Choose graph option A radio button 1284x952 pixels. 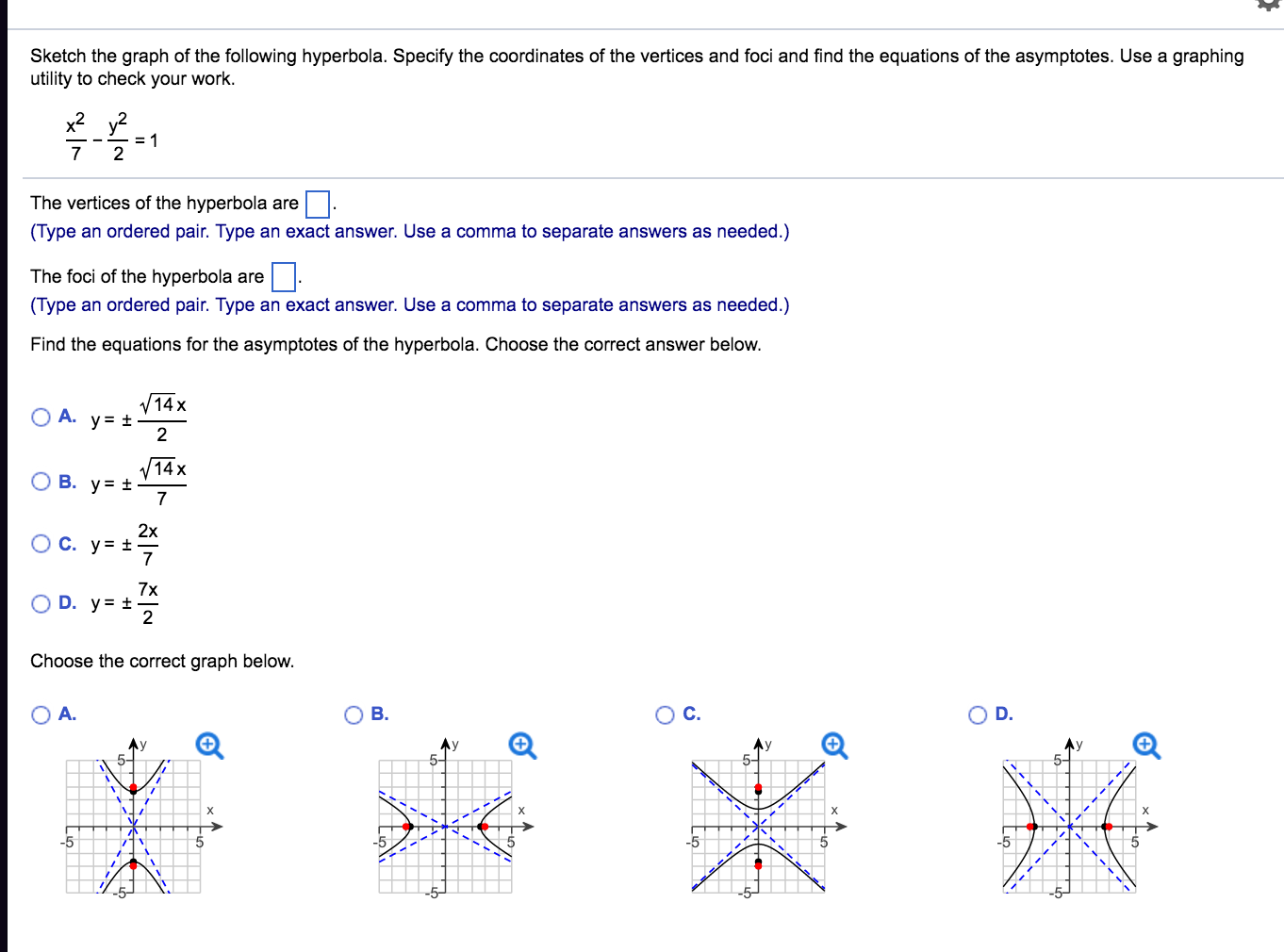point(41,714)
